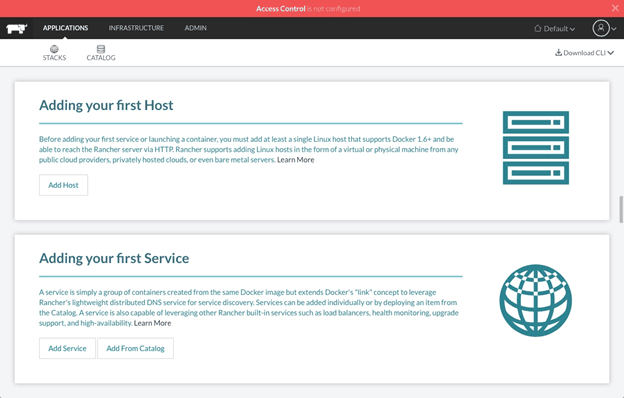Click the Add From Catalog button
624x398 pixels.
coord(135,348)
